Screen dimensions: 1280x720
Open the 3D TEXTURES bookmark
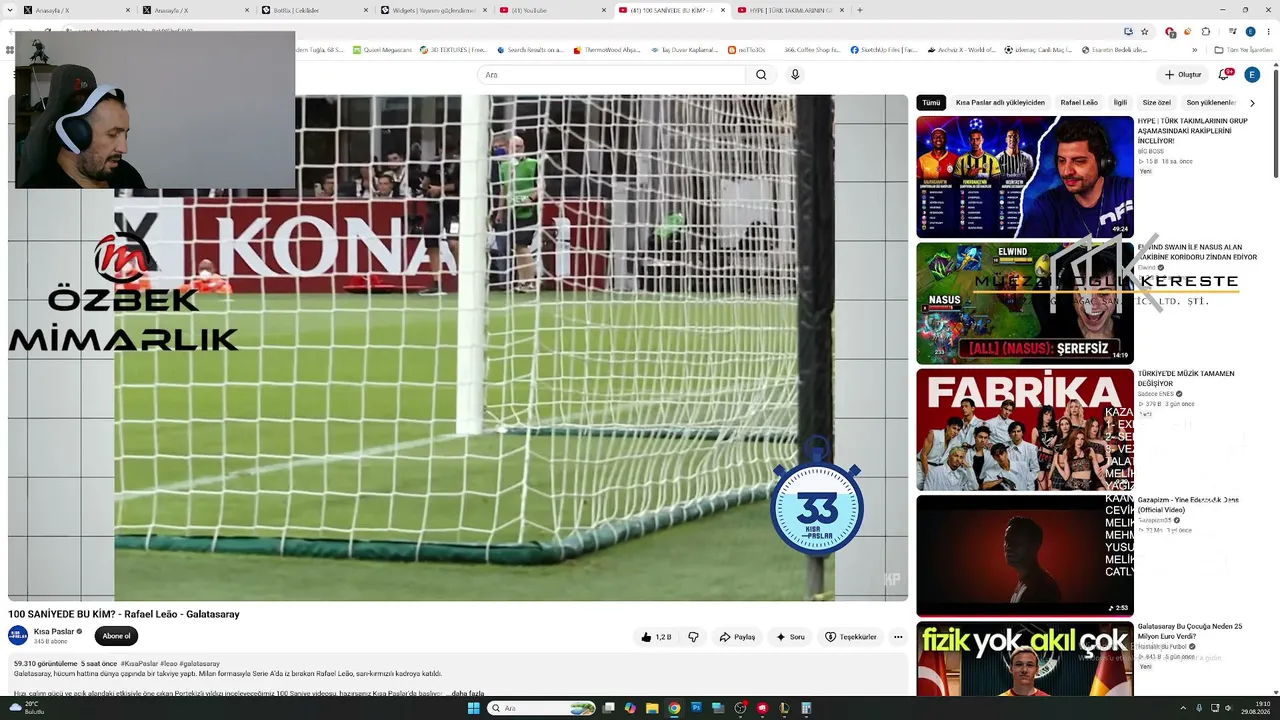(x=454, y=49)
